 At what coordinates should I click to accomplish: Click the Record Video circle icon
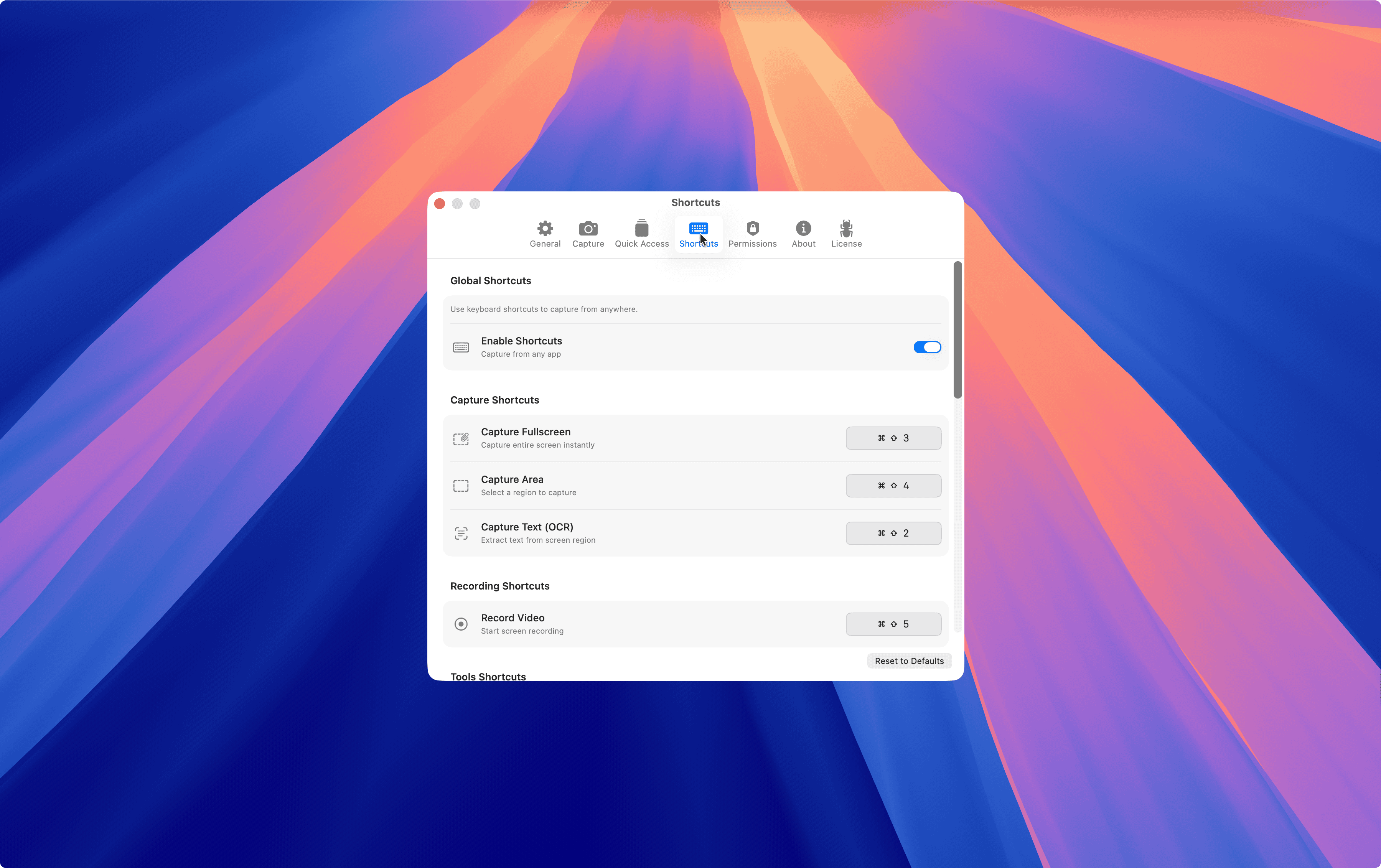tap(460, 624)
